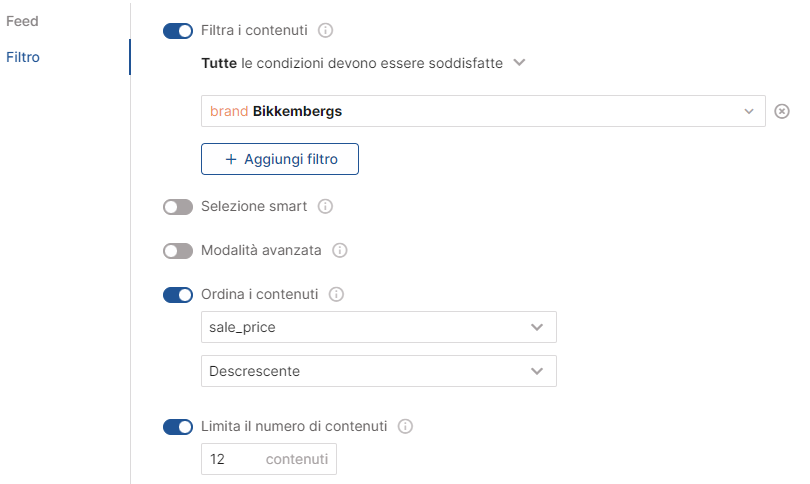Image resolution: width=810 pixels, height=484 pixels.
Task: Expand the Tutte le condizioni dropdown chevron
Action: point(519,63)
